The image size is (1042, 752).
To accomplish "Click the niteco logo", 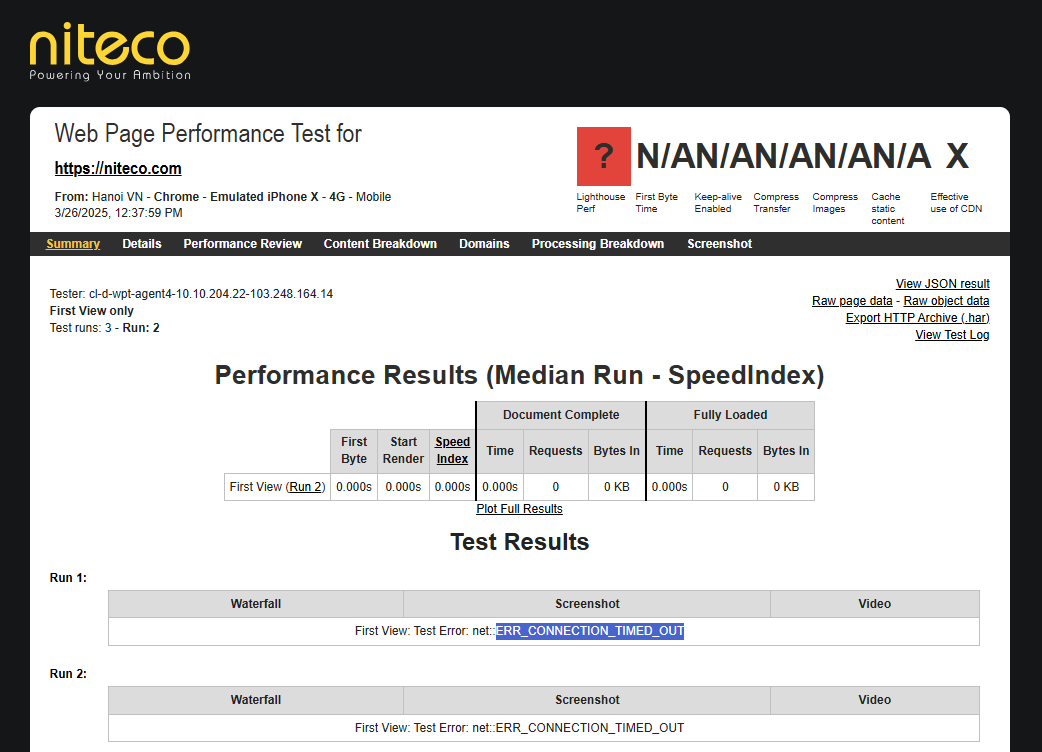I will pyautogui.click(x=110, y=52).
